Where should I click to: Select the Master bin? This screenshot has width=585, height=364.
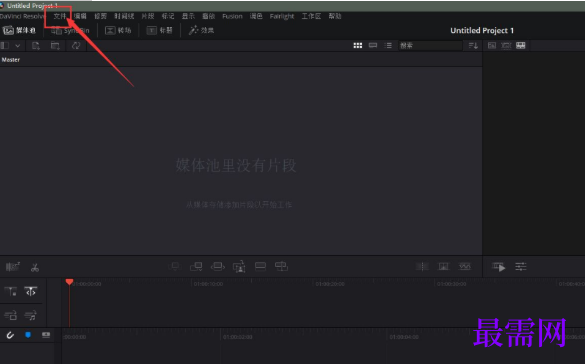[x=11, y=60]
